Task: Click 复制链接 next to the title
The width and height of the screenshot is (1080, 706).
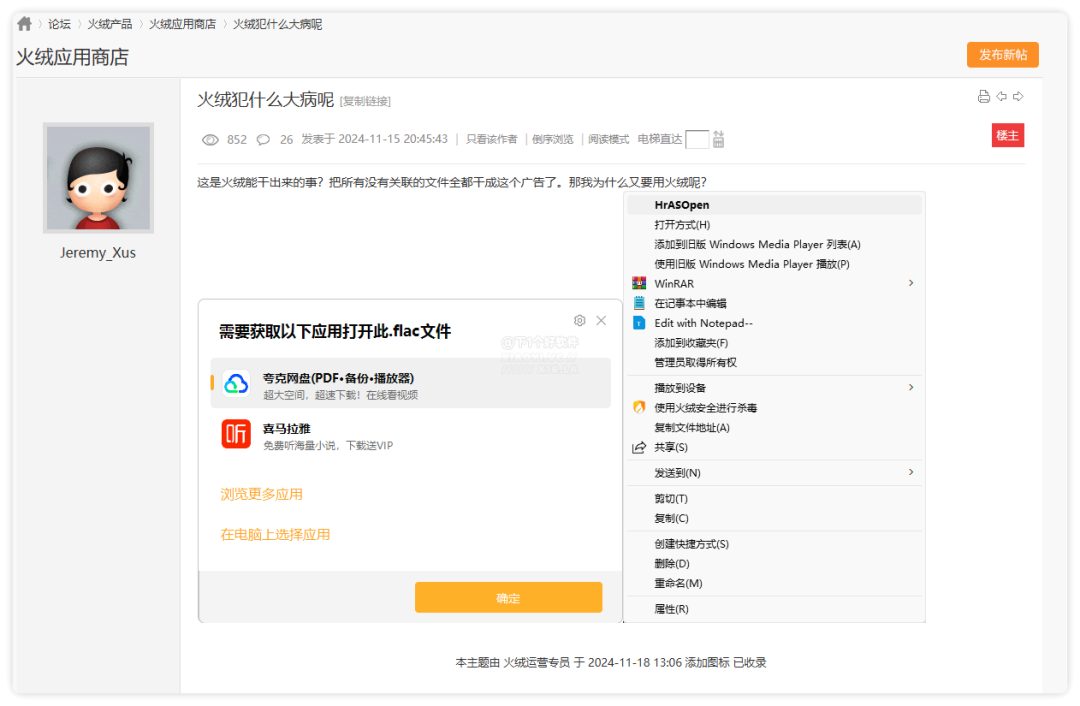Action: point(365,101)
